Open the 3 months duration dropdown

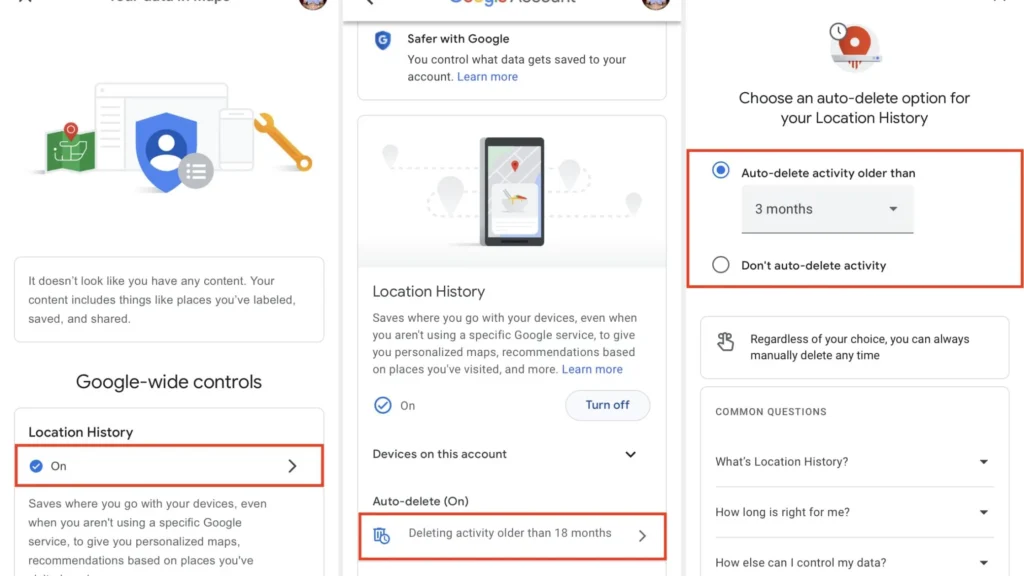[827, 209]
